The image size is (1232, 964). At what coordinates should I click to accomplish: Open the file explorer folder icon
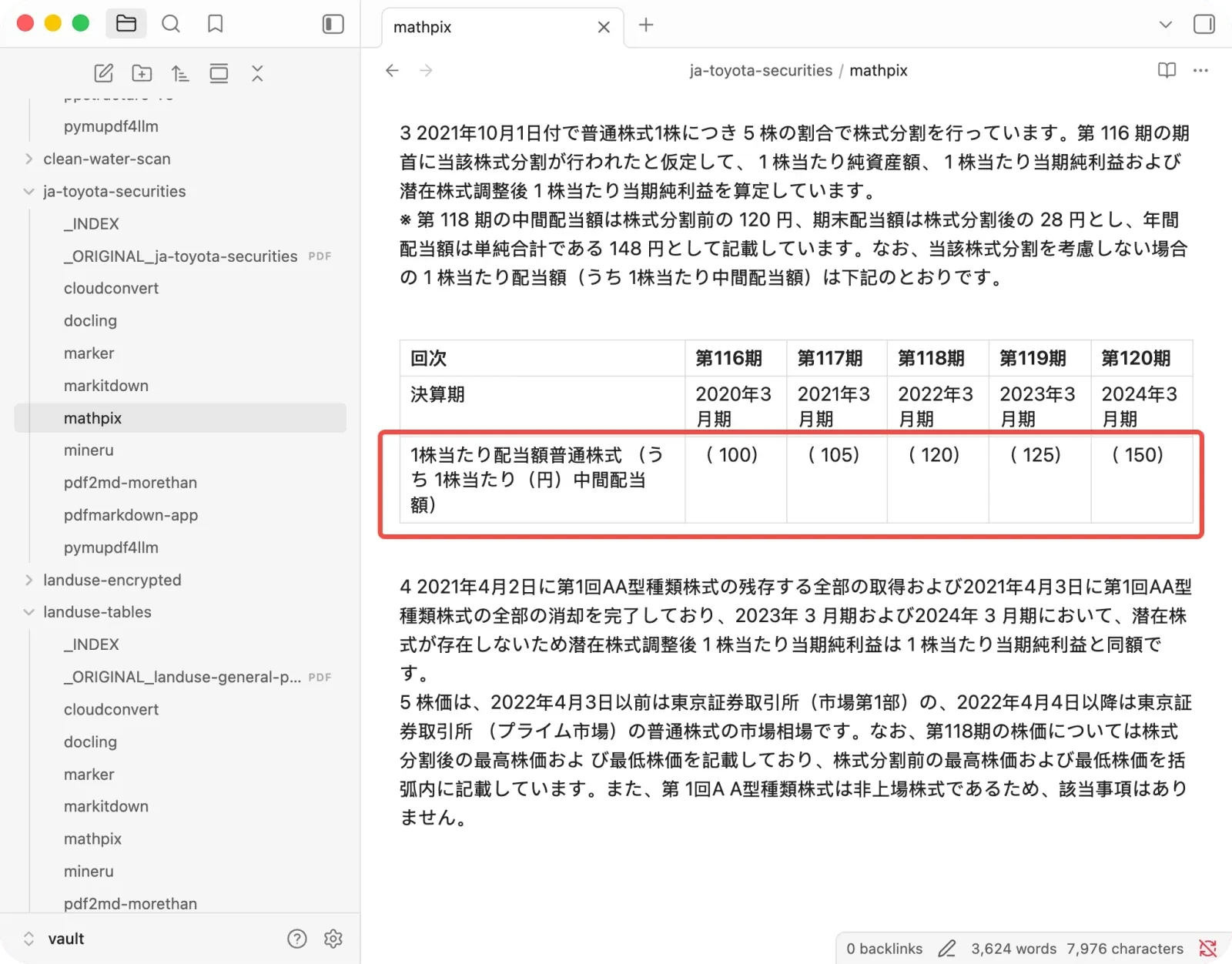click(126, 24)
